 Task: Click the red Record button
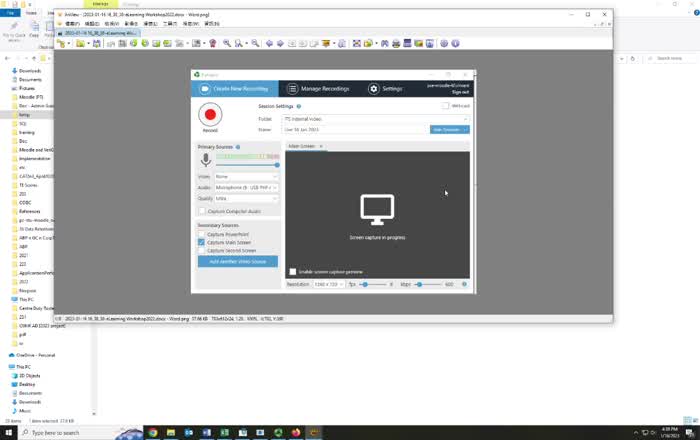(x=210, y=115)
